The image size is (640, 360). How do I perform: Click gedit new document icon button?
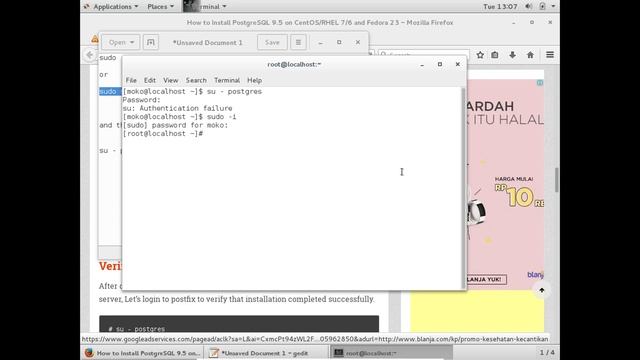tap(151, 42)
